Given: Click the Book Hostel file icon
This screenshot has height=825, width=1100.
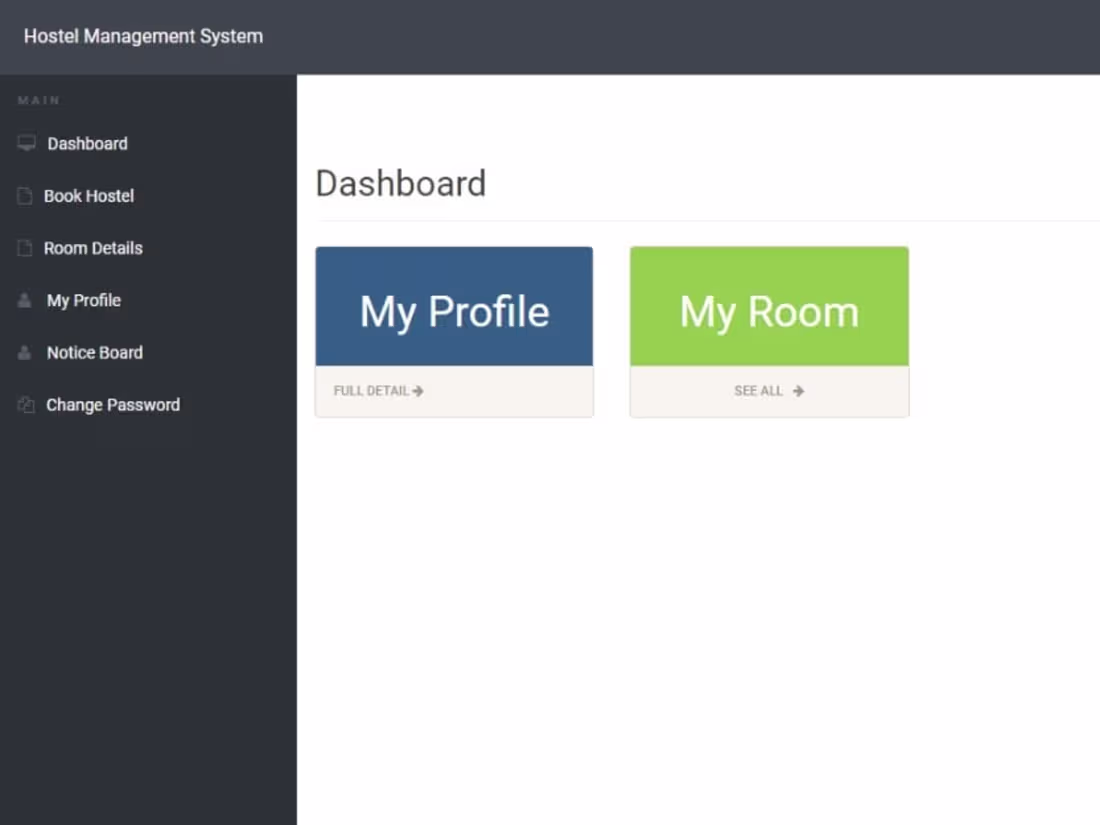Looking at the screenshot, I should [x=25, y=196].
